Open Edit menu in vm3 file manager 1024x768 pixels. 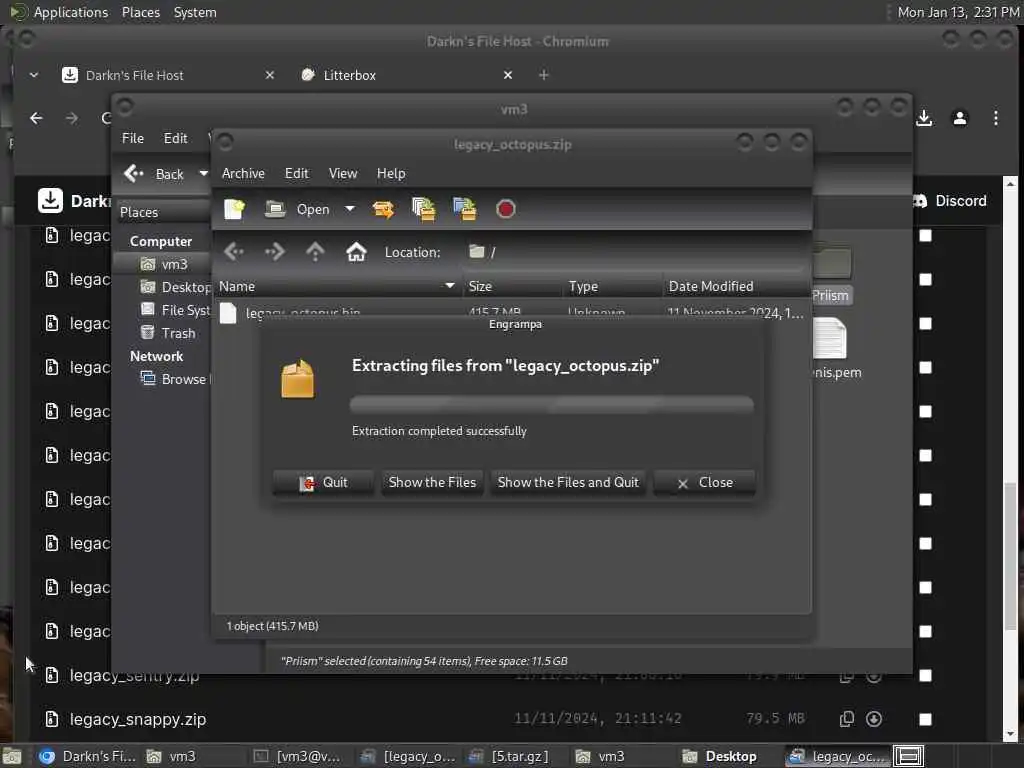(x=176, y=138)
